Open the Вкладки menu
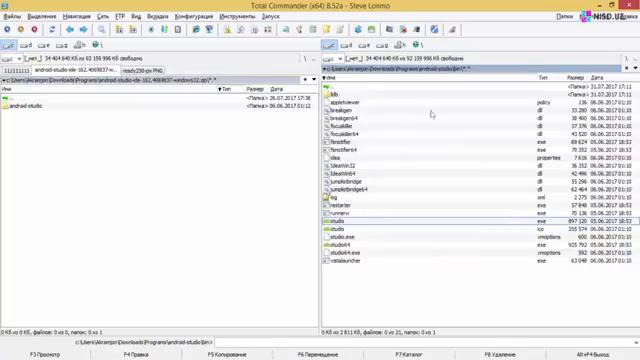 158,16
